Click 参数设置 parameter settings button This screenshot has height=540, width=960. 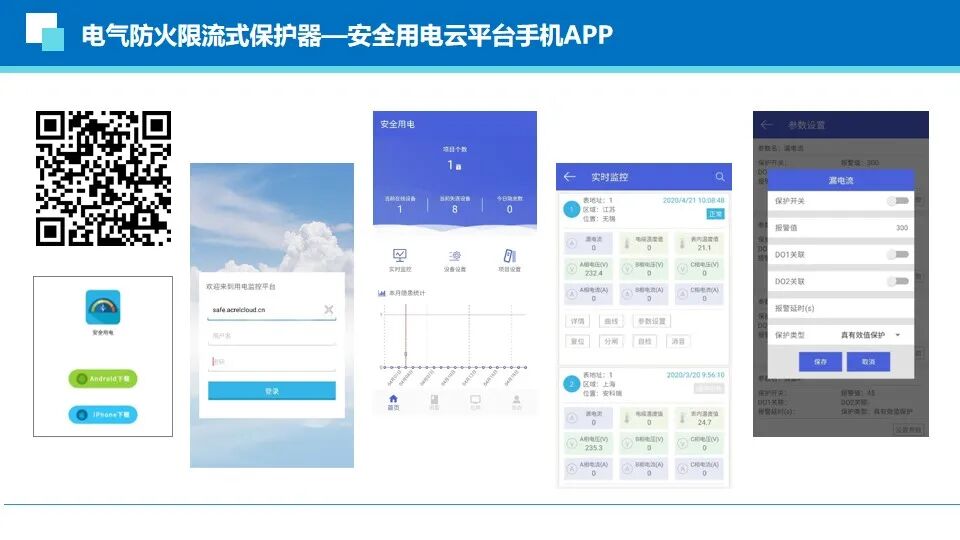[x=652, y=321]
